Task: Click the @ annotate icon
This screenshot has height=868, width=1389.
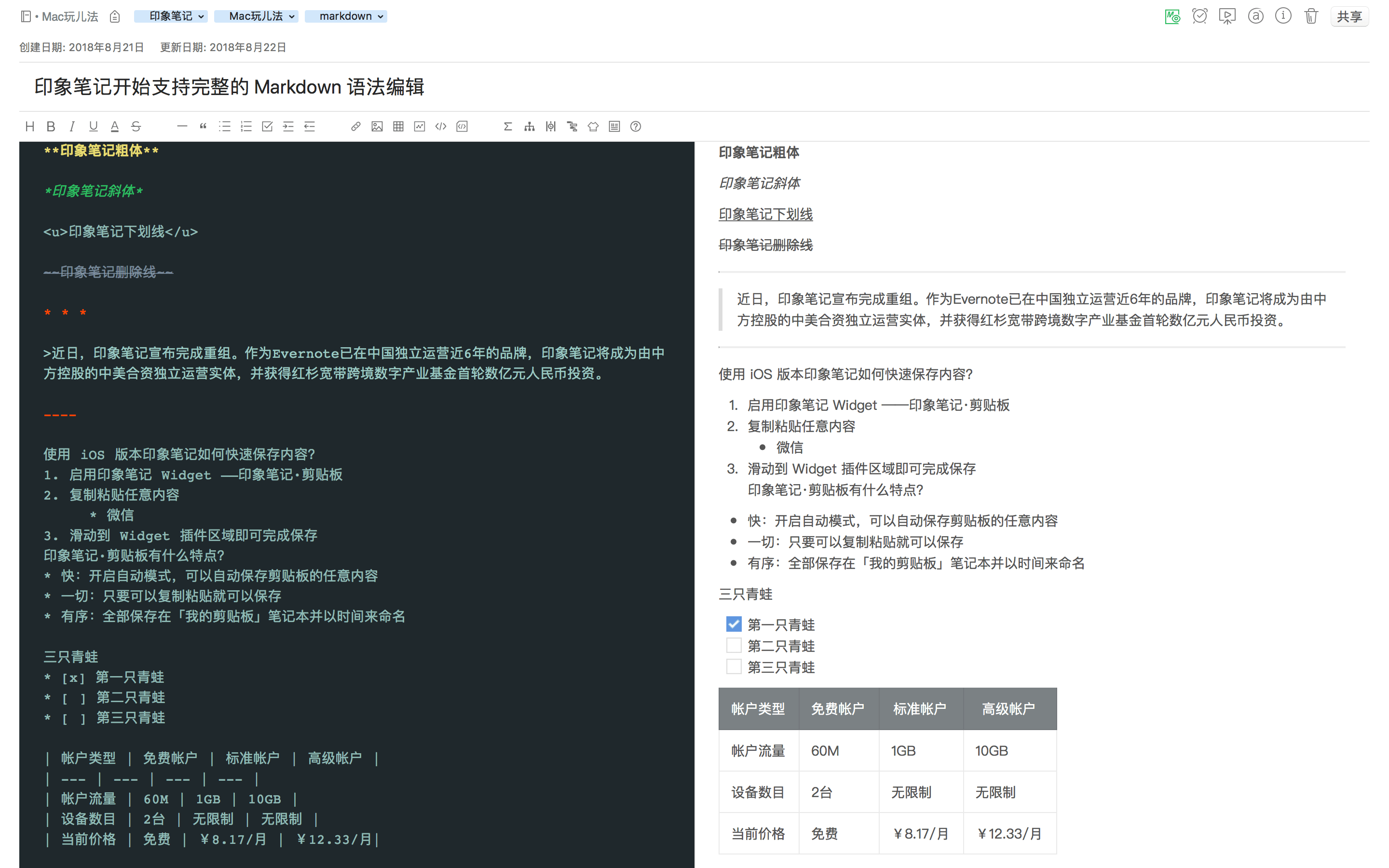Action: (x=1255, y=16)
